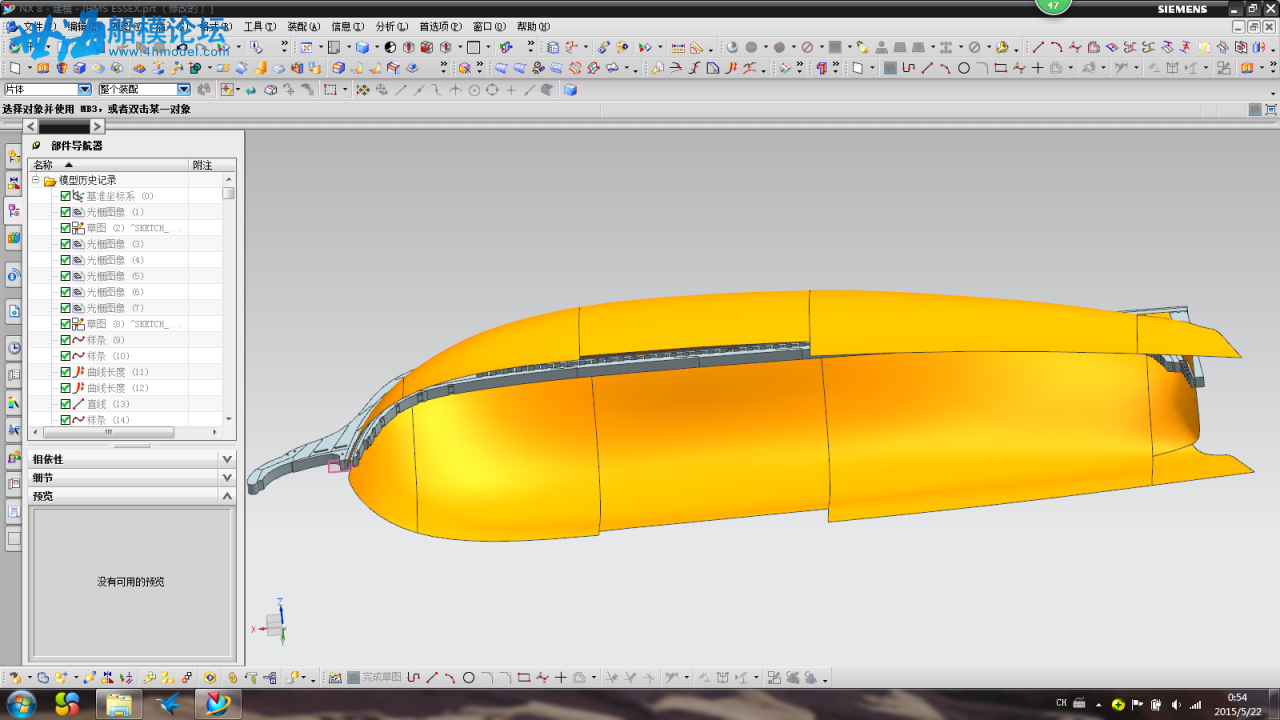Click the blue solid cube icon in selection bar
Image resolution: width=1280 pixels, height=720 pixels.
(570, 89)
